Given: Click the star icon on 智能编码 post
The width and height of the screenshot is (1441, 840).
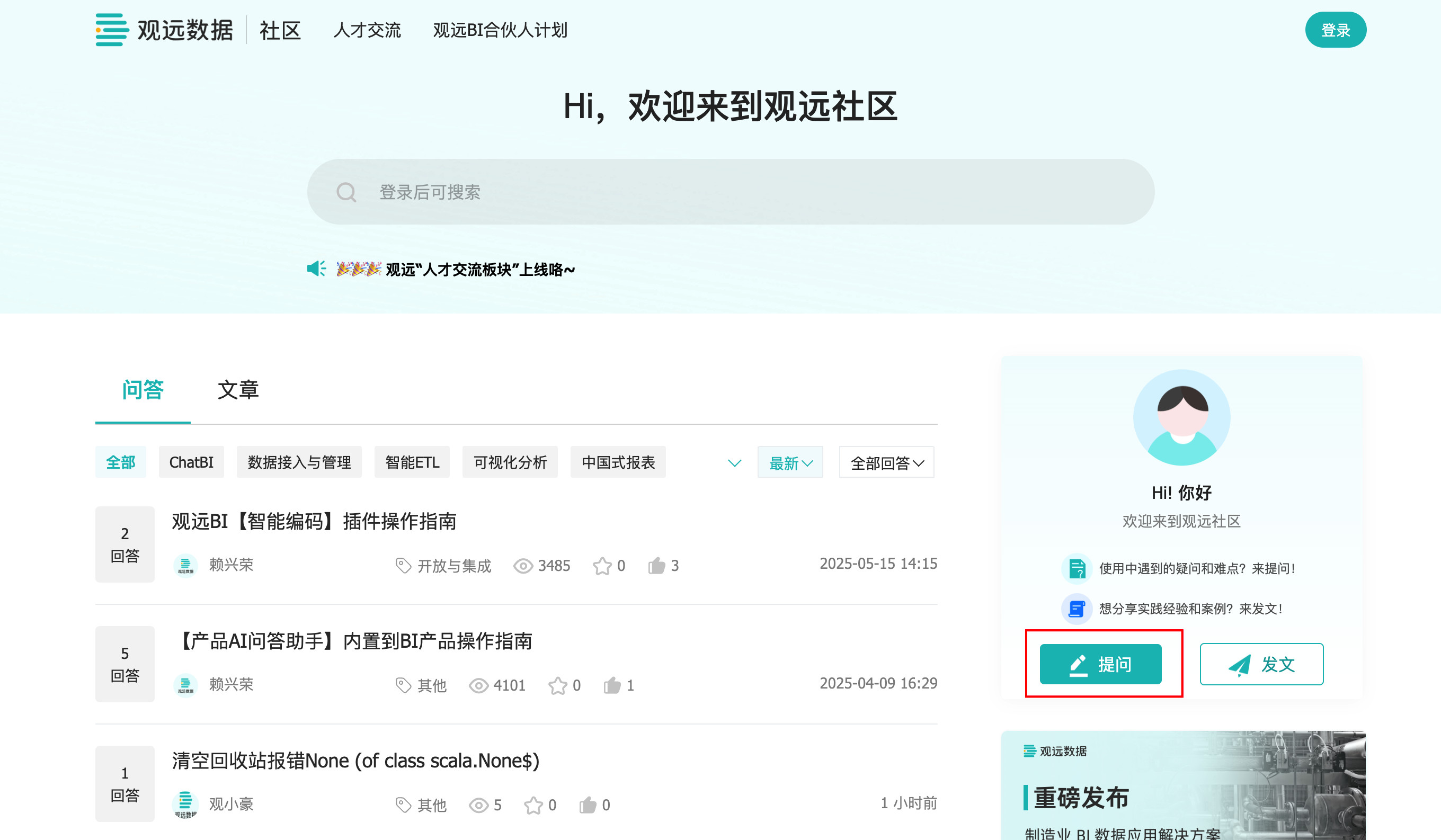Looking at the screenshot, I should pyautogui.click(x=601, y=566).
